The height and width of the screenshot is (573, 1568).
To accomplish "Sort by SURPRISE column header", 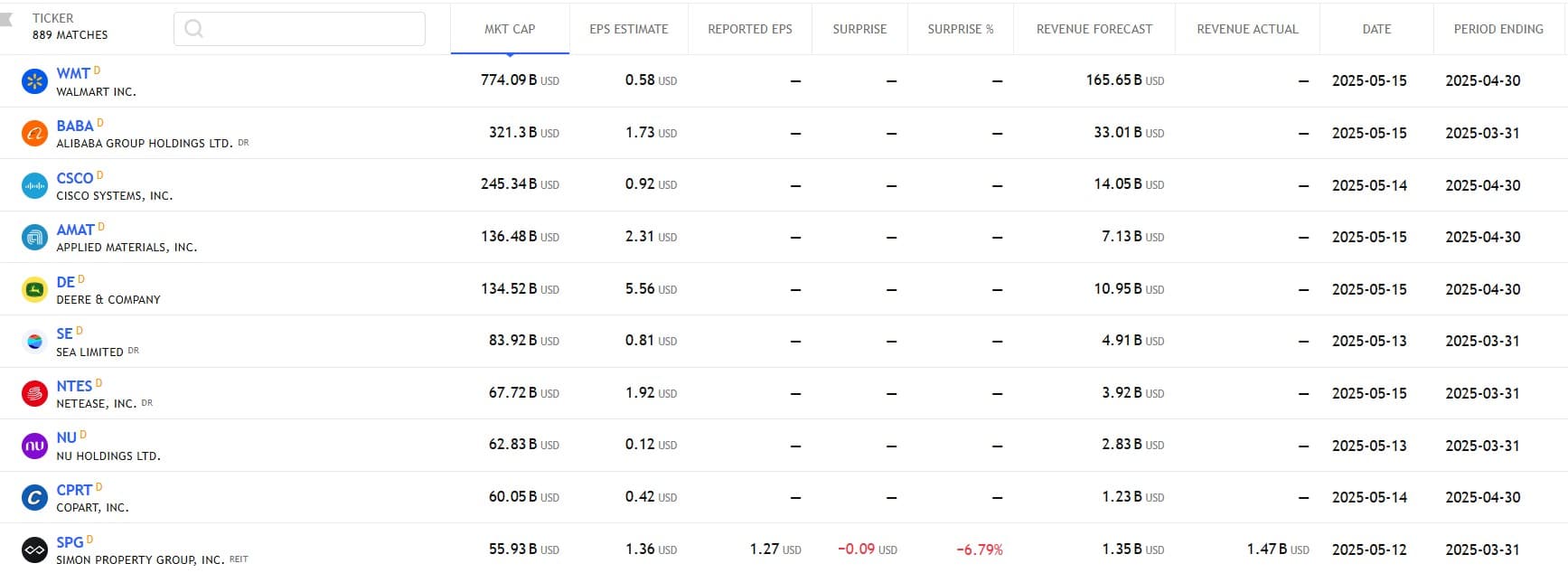I will pos(859,29).
